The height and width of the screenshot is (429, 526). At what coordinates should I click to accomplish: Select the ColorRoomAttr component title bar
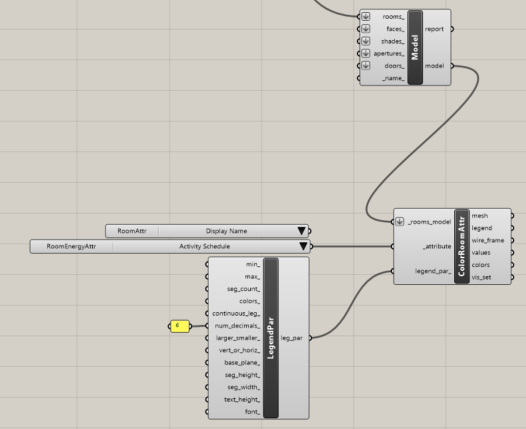pyautogui.click(x=462, y=246)
